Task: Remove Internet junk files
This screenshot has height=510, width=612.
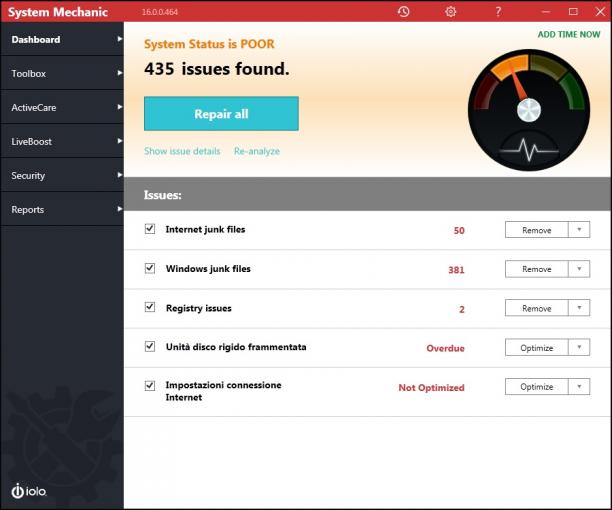Action: (537, 230)
